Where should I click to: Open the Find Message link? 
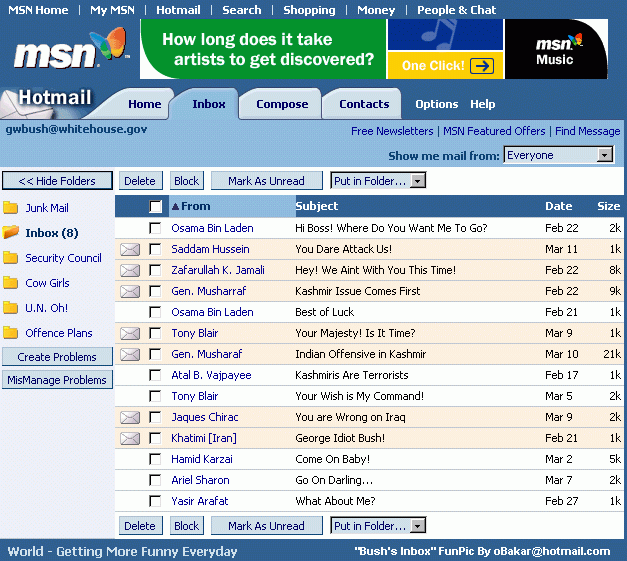tap(587, 131)
